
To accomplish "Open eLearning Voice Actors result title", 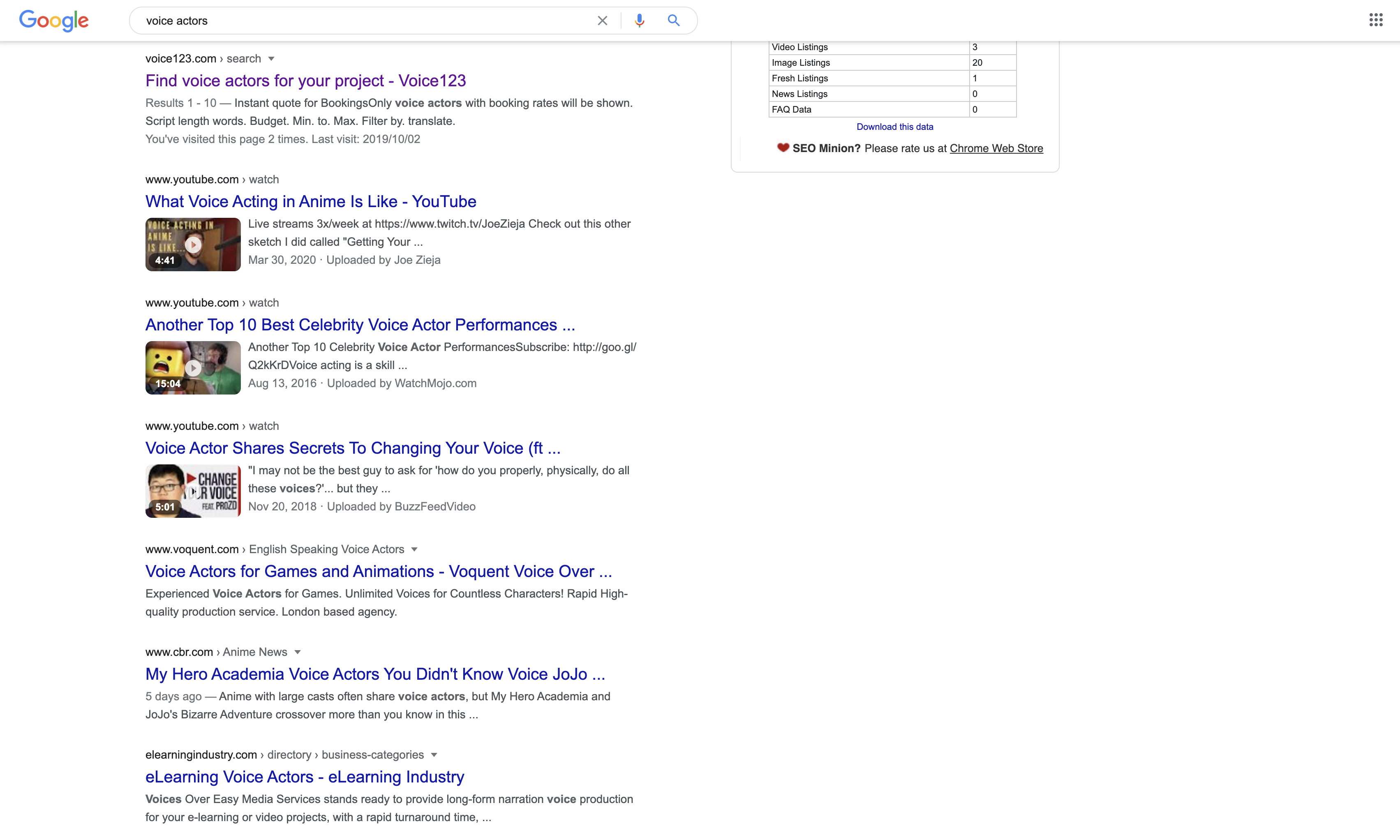I will pos(305,777).
